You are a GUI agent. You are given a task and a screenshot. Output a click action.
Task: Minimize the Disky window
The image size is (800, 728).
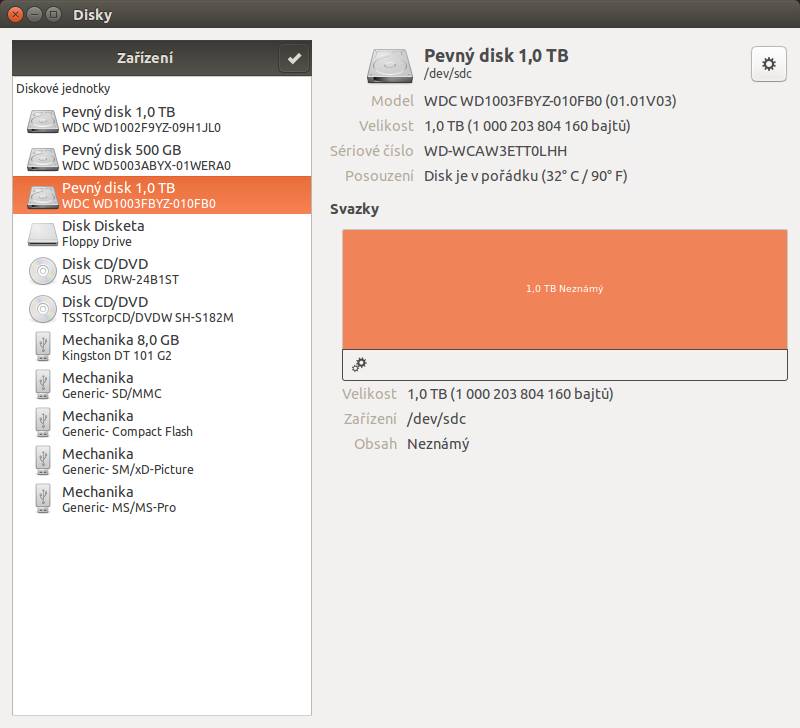click(34, 14)
